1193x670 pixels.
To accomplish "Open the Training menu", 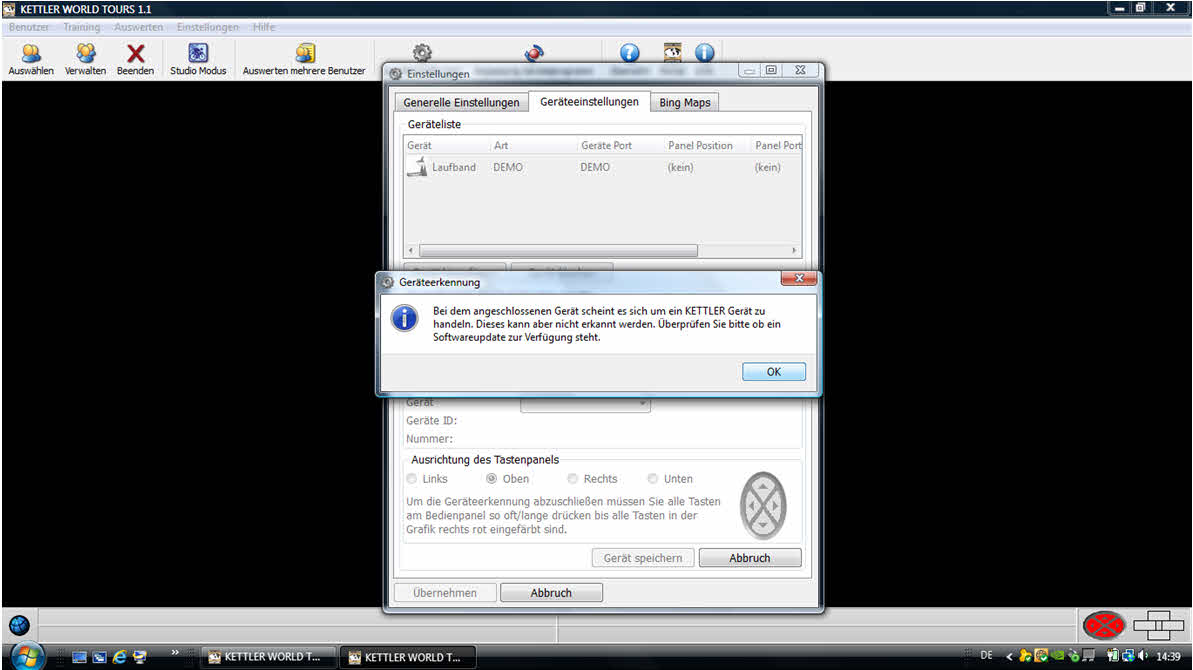I will pyautogui.click(x=81, y=27).
